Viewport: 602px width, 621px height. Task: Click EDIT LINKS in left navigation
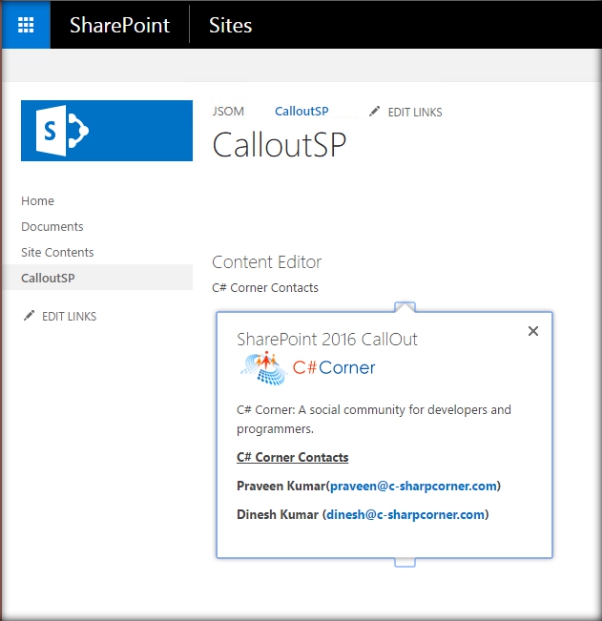[x=69, y=316]
